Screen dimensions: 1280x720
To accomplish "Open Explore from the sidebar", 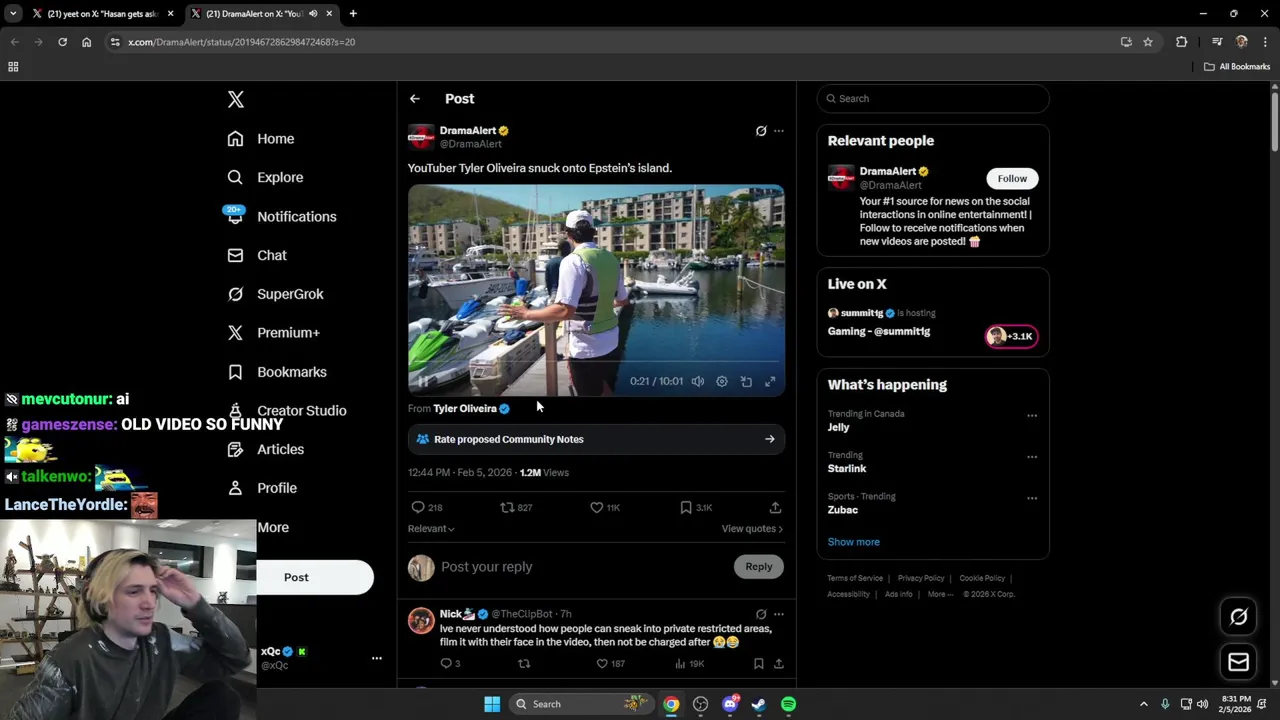I will click(x=265, y=177).
